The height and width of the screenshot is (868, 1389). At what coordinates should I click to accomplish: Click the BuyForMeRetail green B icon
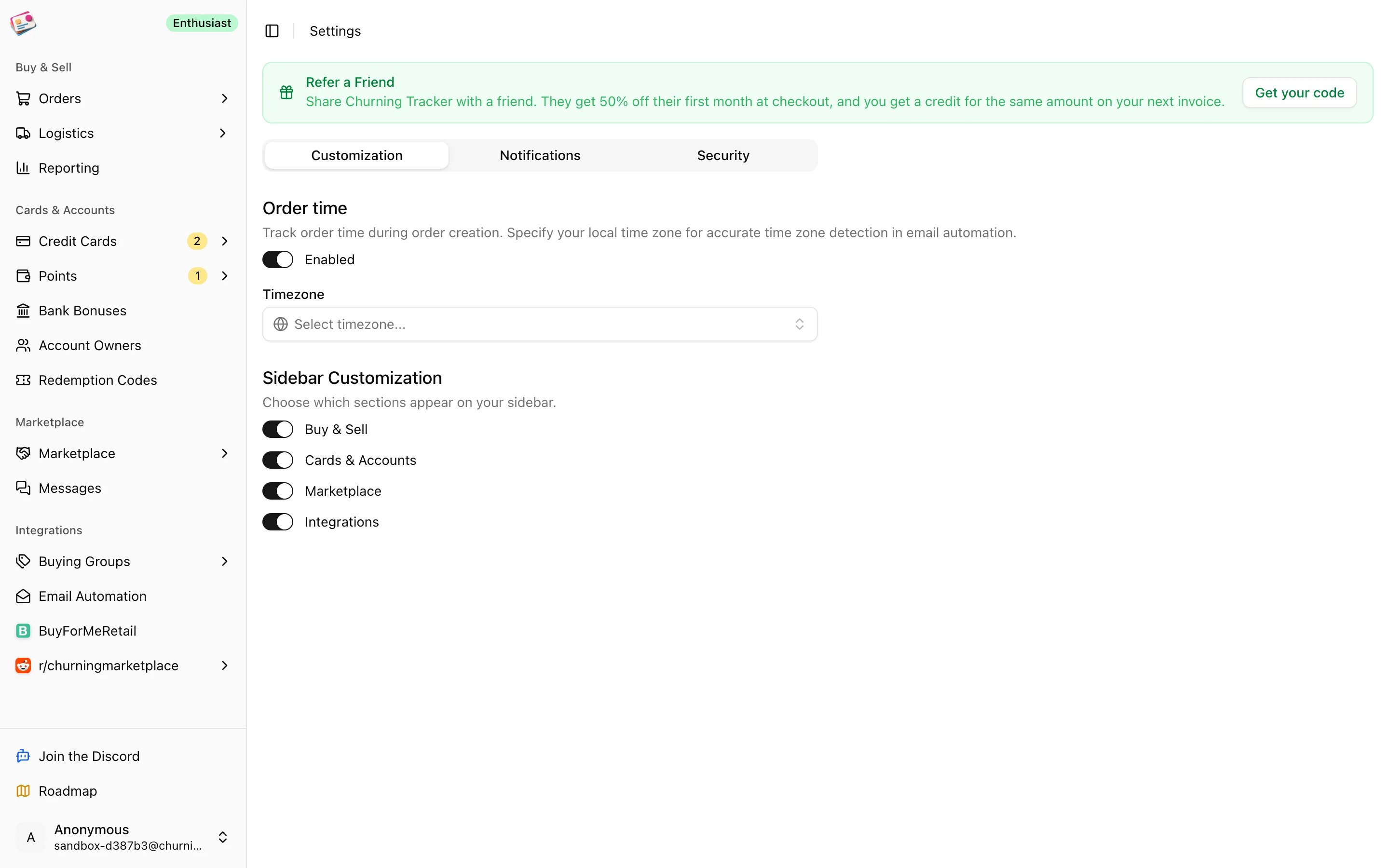(23, 631)
